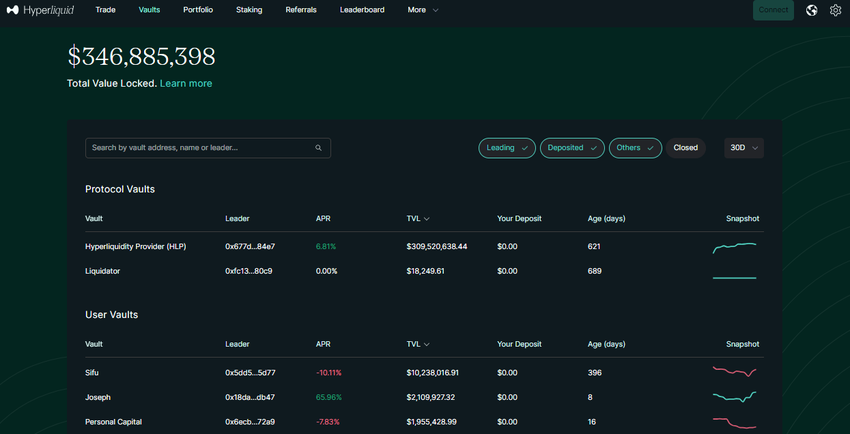
Task: Toggle the Leading filter
Action: [x=506, y=148]
